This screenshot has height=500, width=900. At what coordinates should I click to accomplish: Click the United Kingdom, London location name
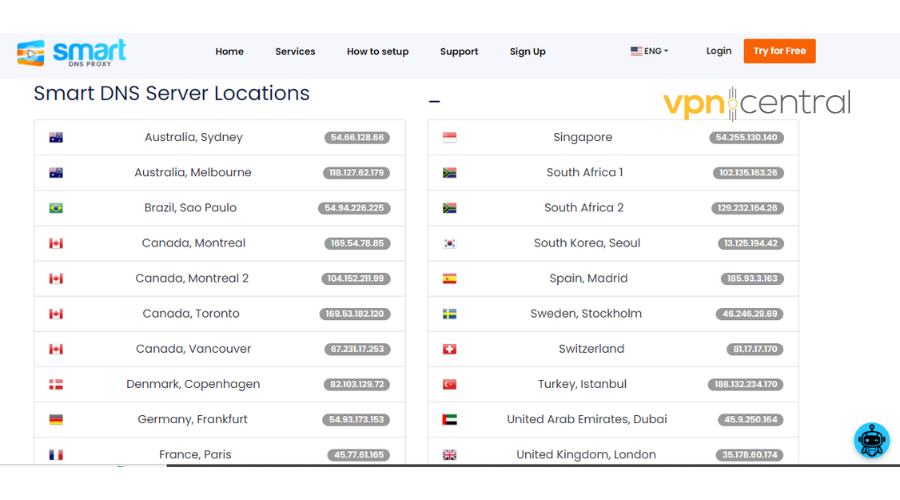(x=586, y=455)
